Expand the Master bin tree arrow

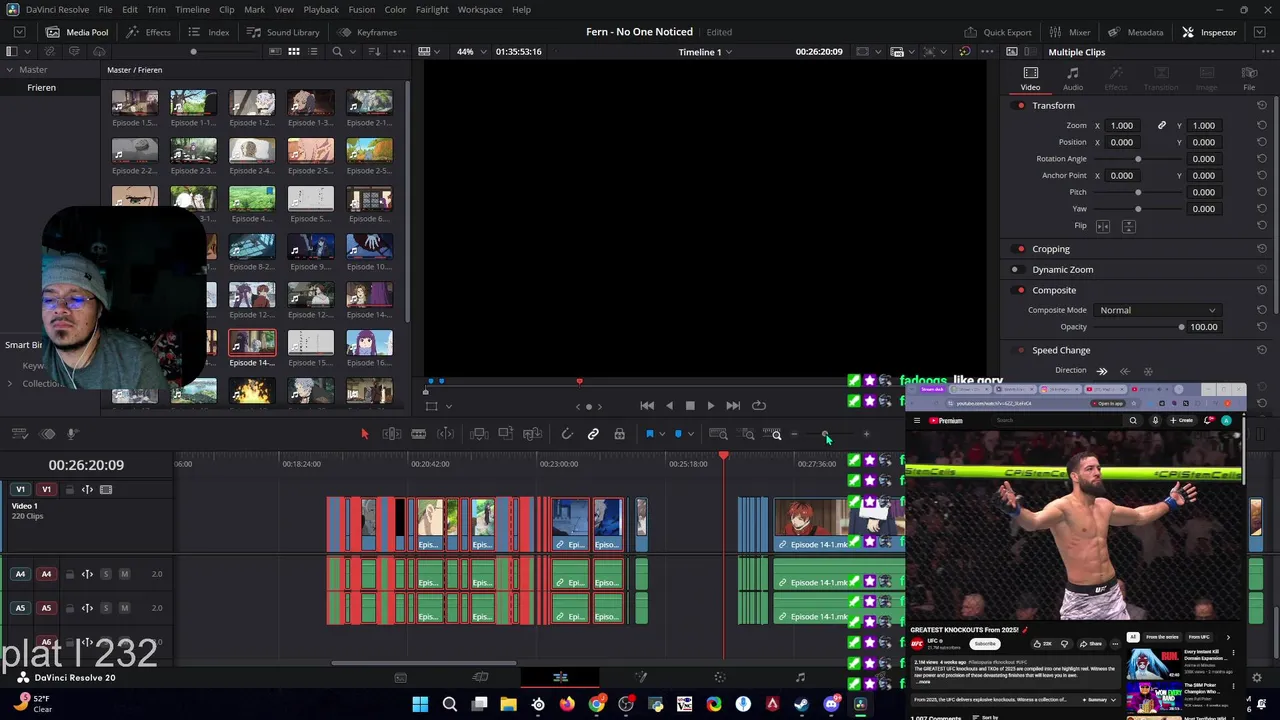tap(9, 70)
